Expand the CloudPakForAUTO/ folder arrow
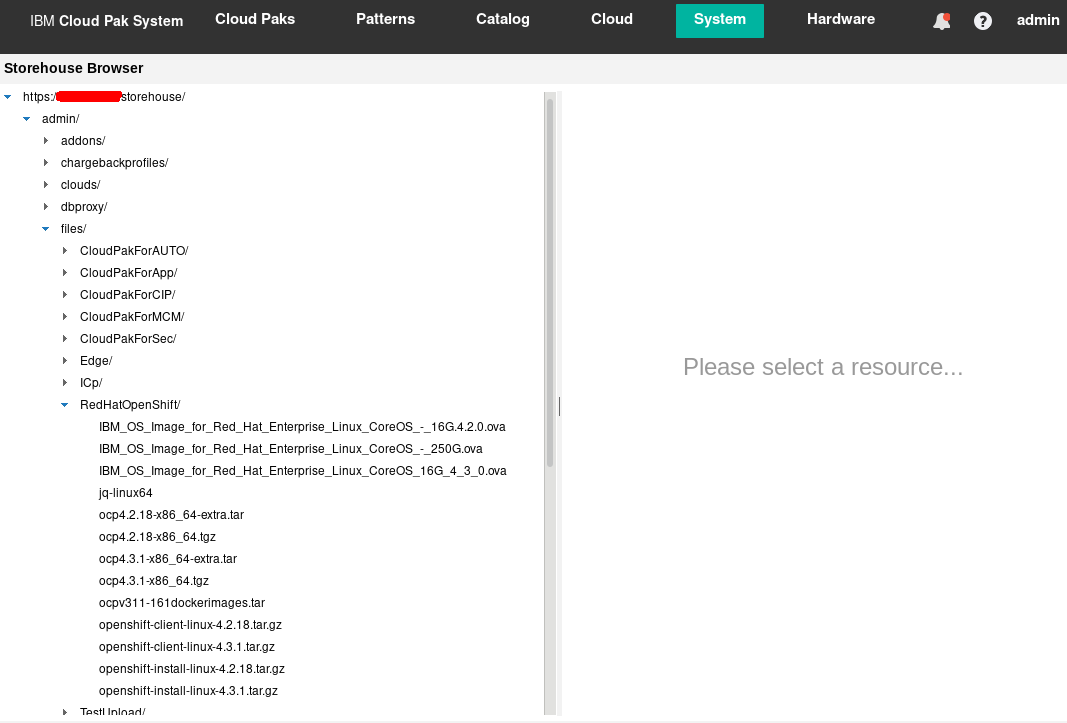 pyautogui.click(x=65, y=251)
